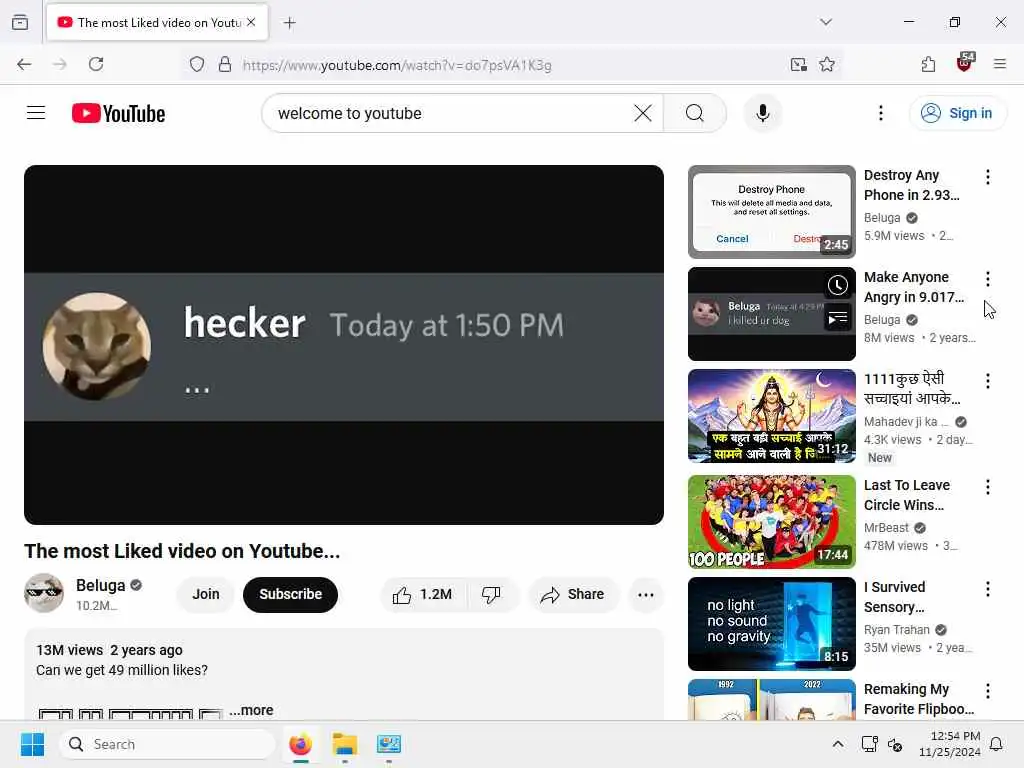Open Beluga i killed ur dog thumbnail
Viewport: 1024px width, 768px height.
[x=771, y=313]
